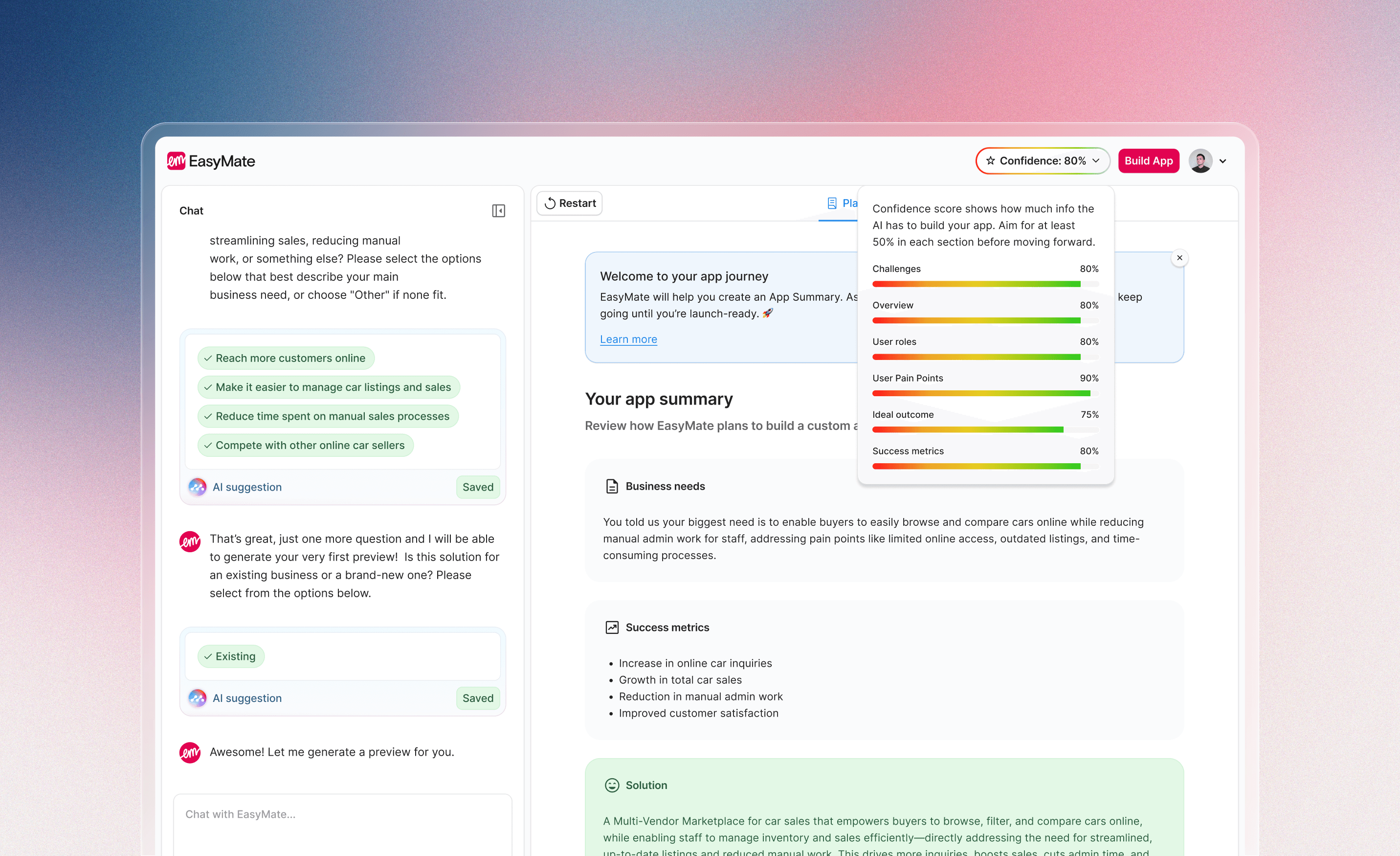
Task: Open the Learn more link
Action: pyautogui.click(x=628, y=339)
